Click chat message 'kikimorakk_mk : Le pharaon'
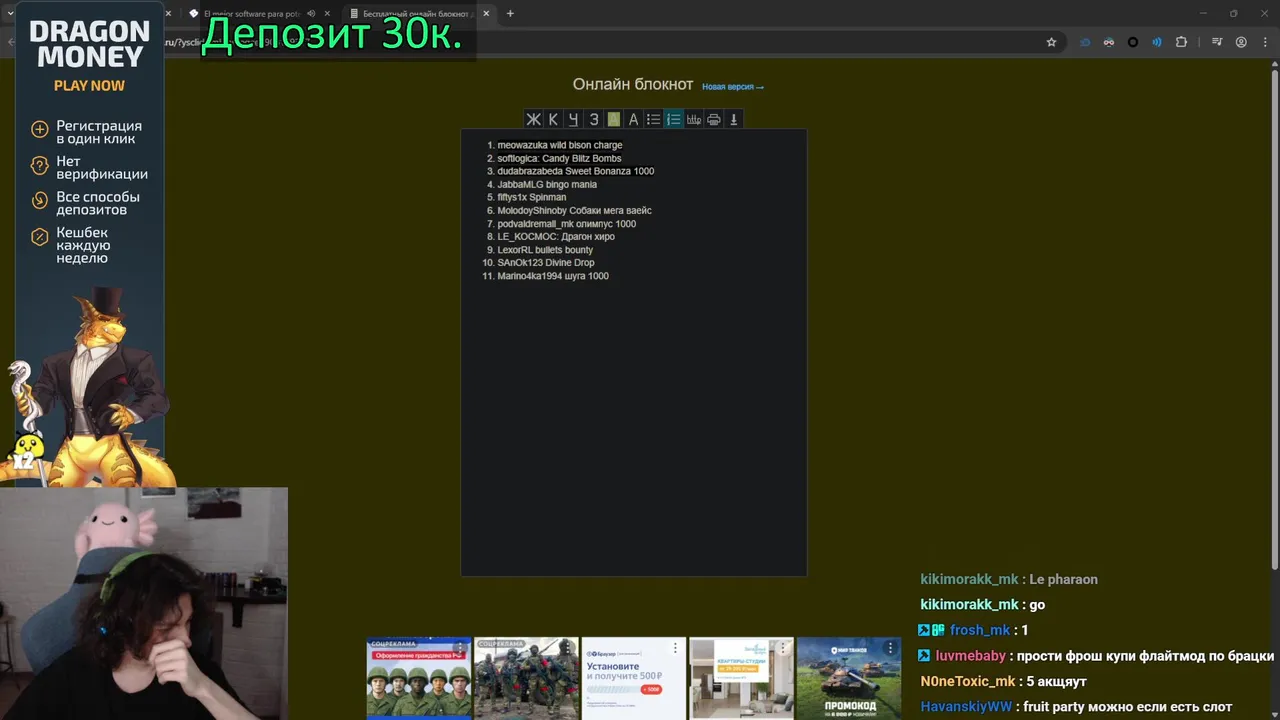Viewport: 1280px width, 720px height. [1009, 579]
